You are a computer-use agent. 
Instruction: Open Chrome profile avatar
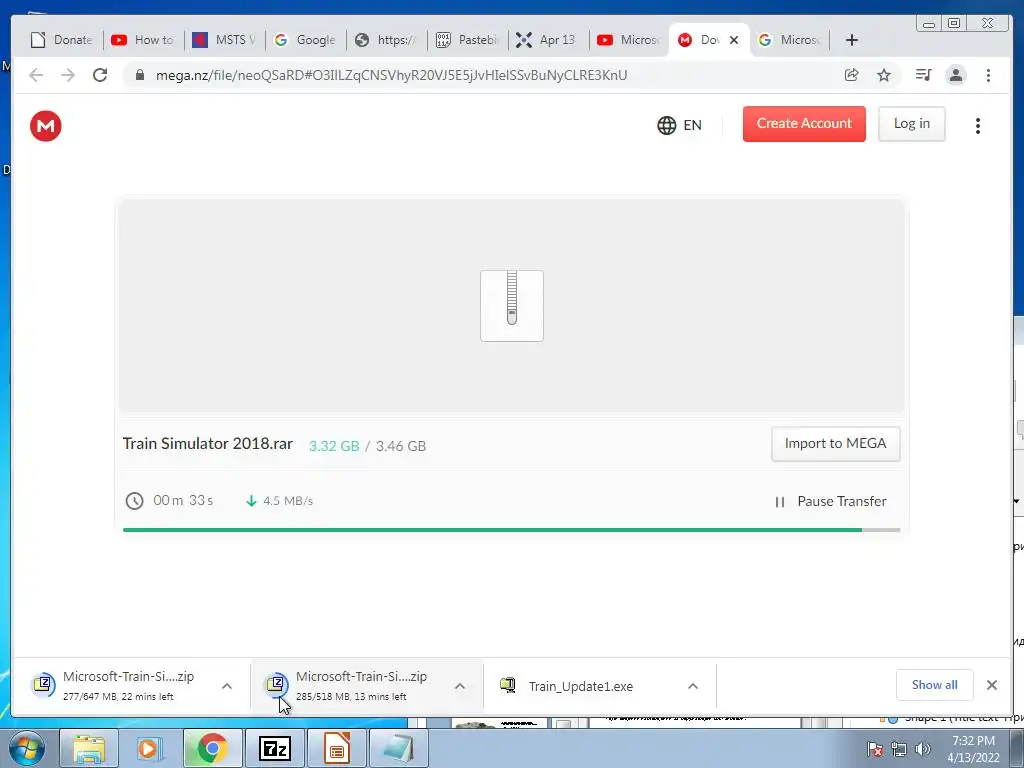tap(955, 75)
